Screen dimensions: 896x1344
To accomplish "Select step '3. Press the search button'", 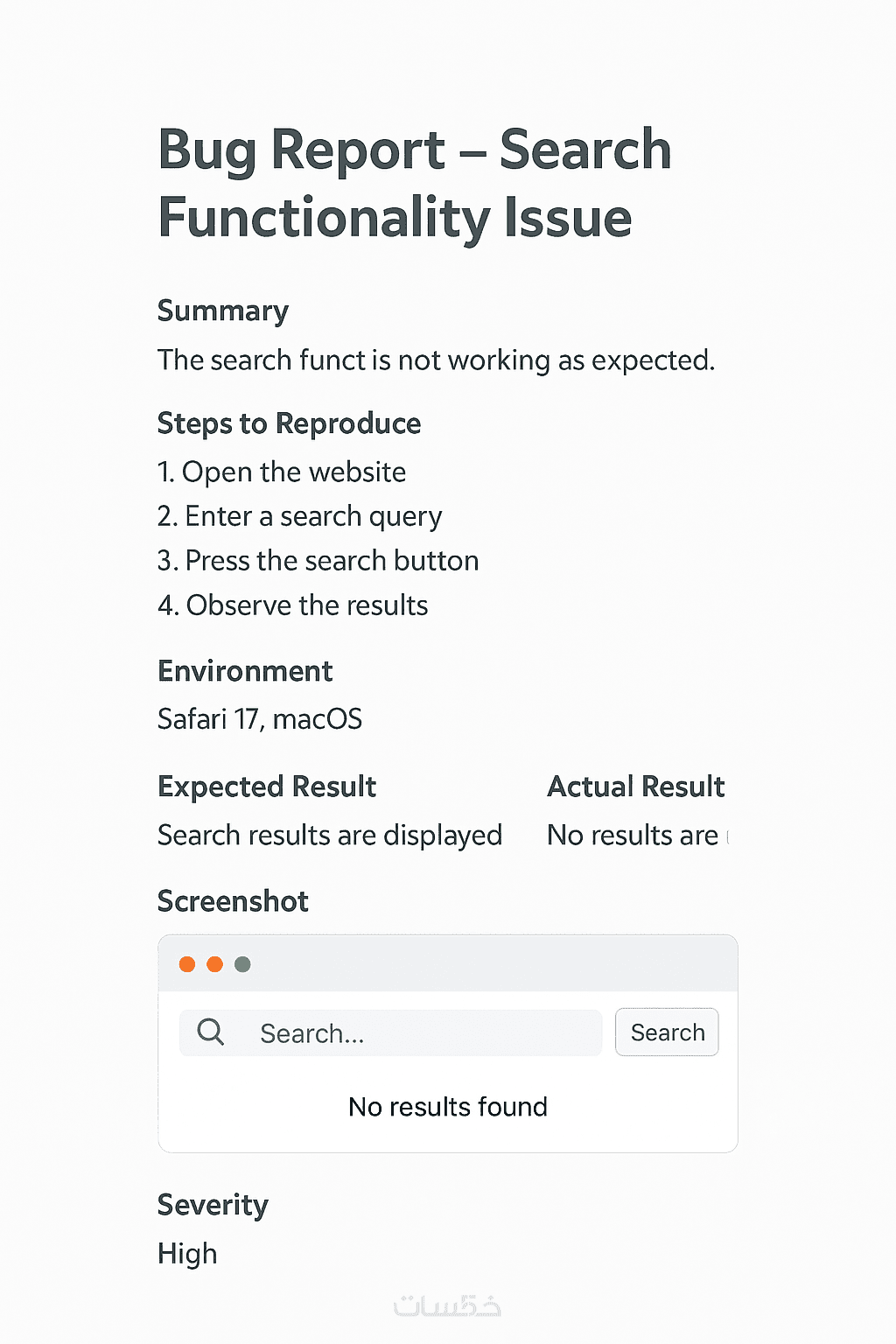I will click(318, 561).
